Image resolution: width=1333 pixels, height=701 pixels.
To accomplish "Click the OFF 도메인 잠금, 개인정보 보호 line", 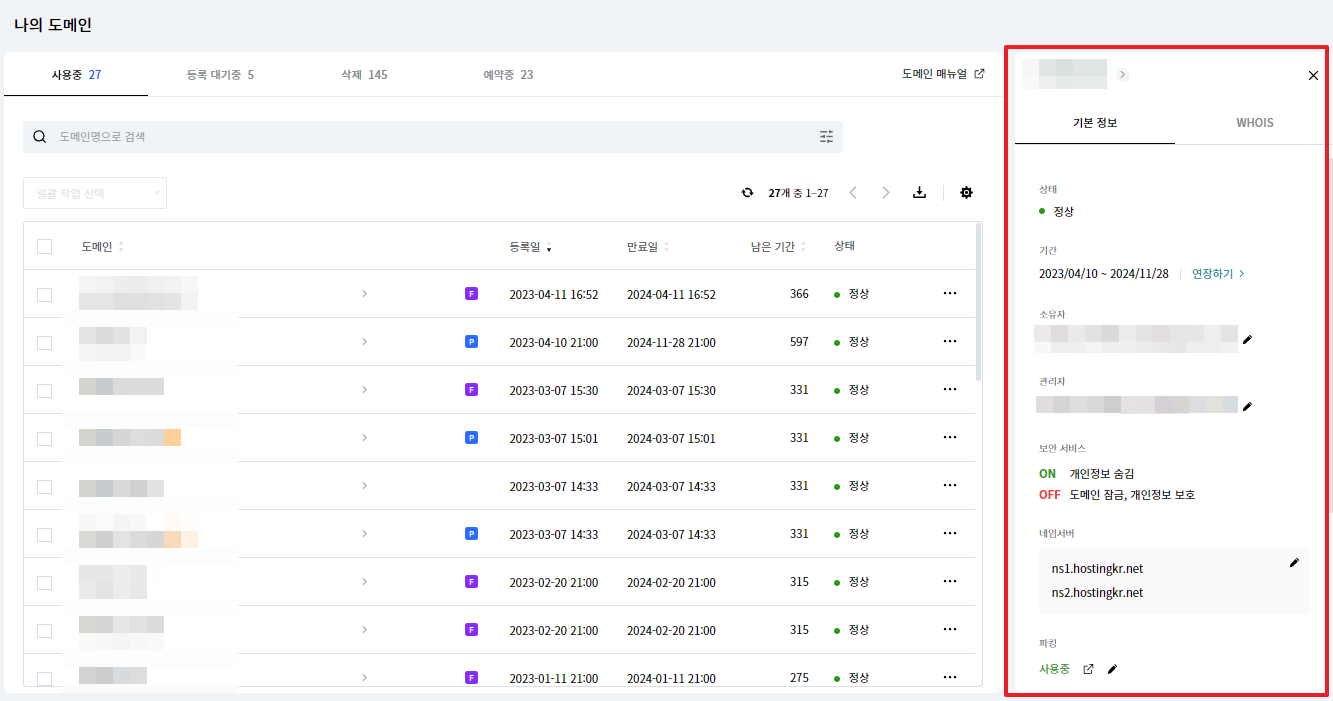I will [1117, 495].
